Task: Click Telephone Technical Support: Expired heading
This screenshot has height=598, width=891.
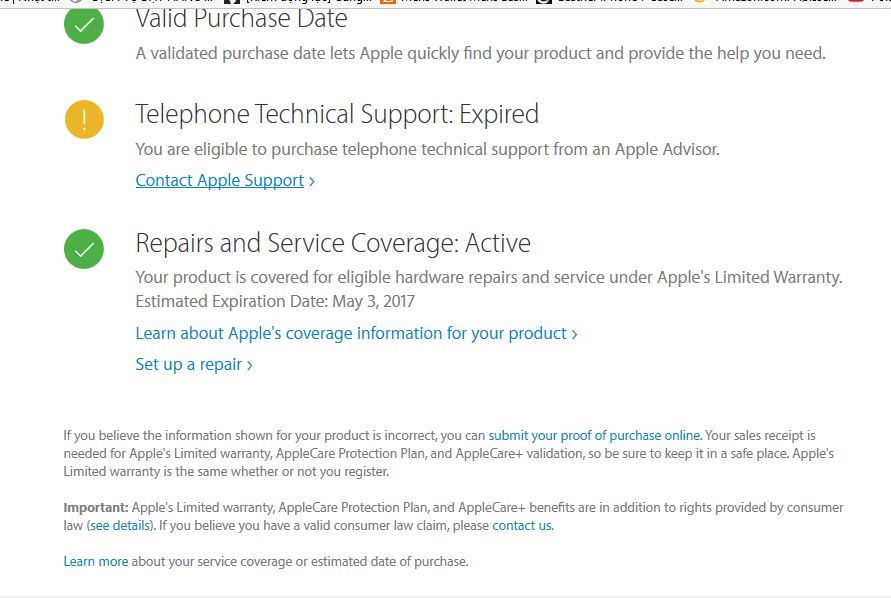Action: pos(337,114)
